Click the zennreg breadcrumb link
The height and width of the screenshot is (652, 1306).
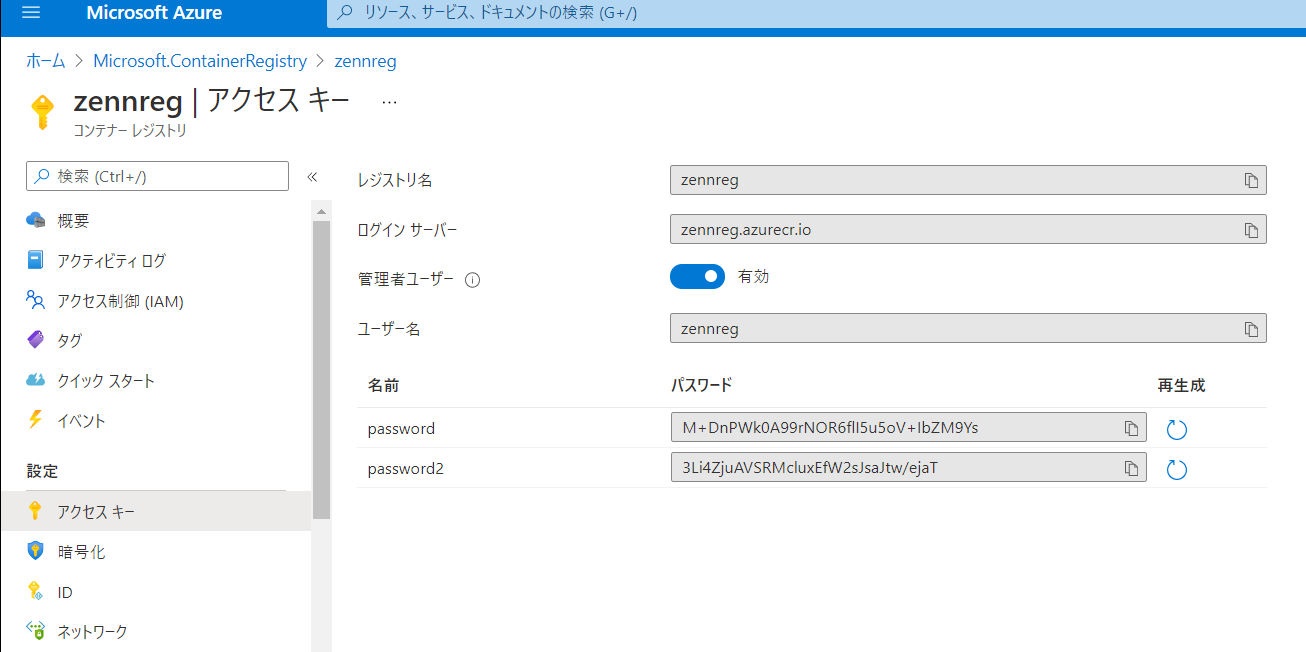pyautogui.click(x=366, y=61)
